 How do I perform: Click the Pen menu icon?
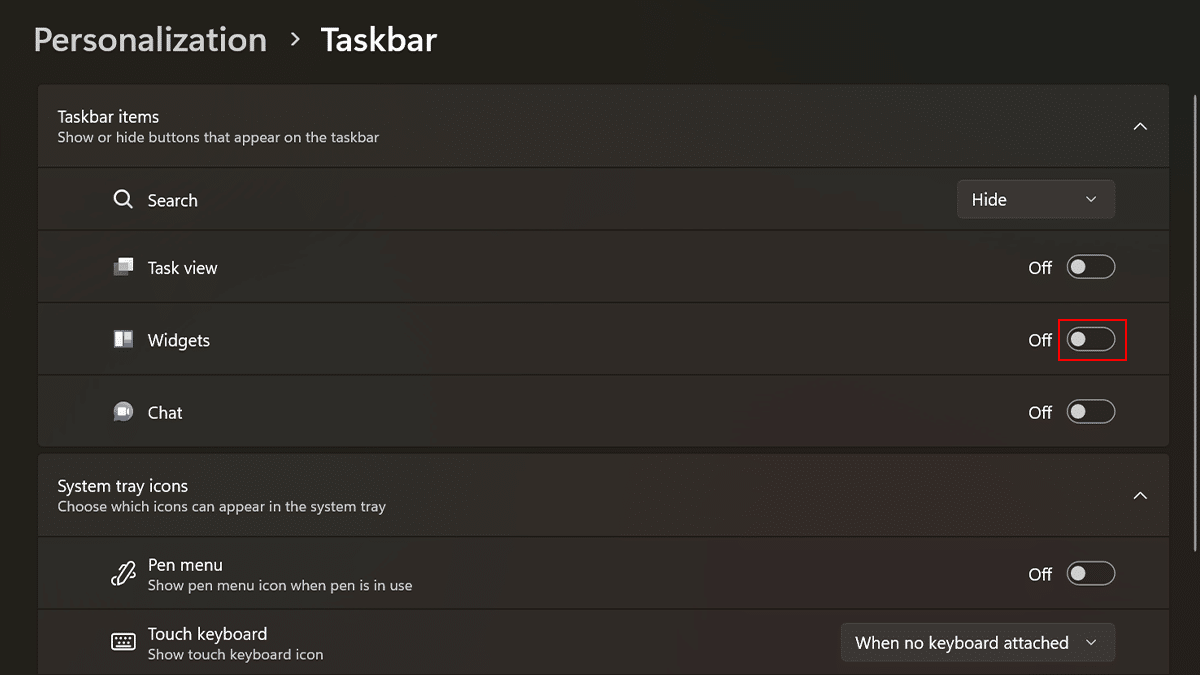(123, 574)
